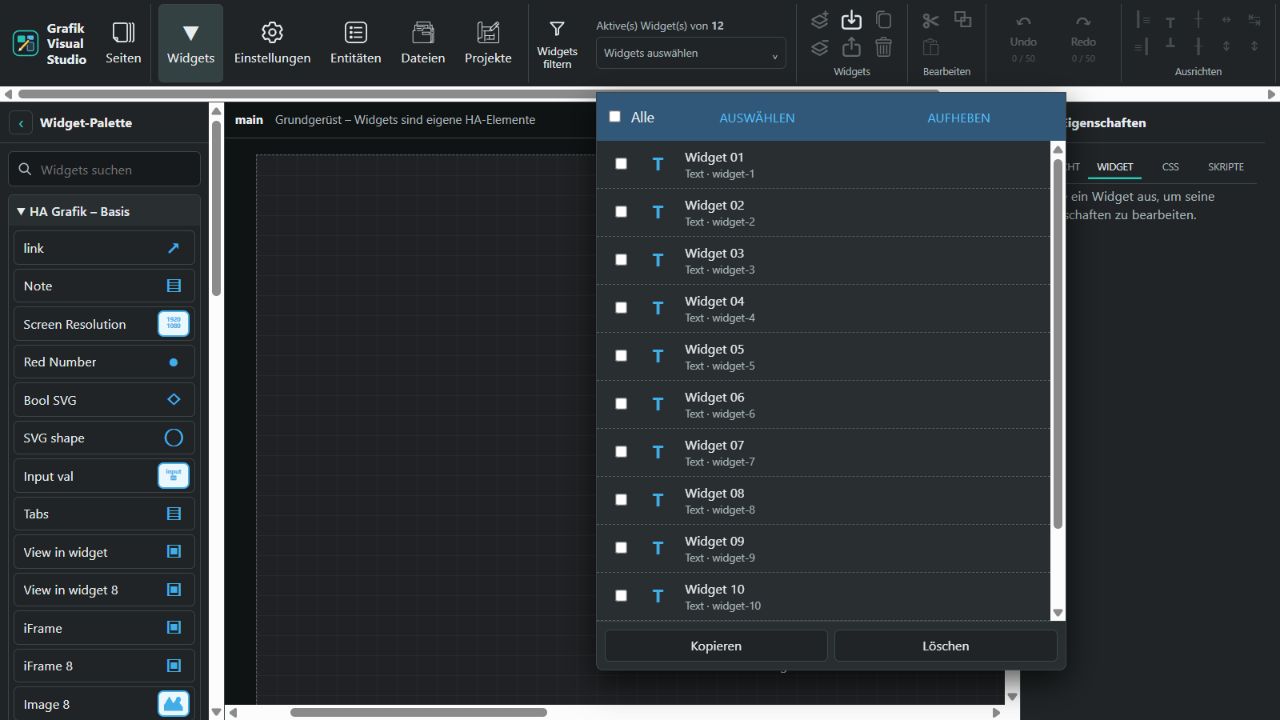Click the Löschen button
This screenshot has width=1280, height=720.
pyautogui.click(x=946, y=646)
